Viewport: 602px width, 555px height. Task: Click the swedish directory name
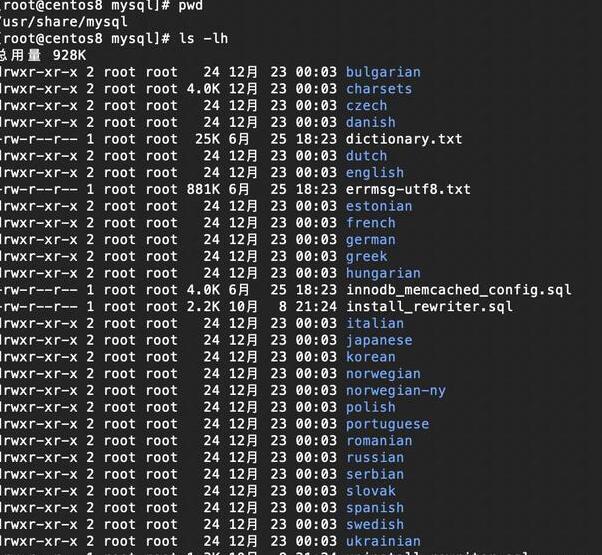click(x=375, y=525)
